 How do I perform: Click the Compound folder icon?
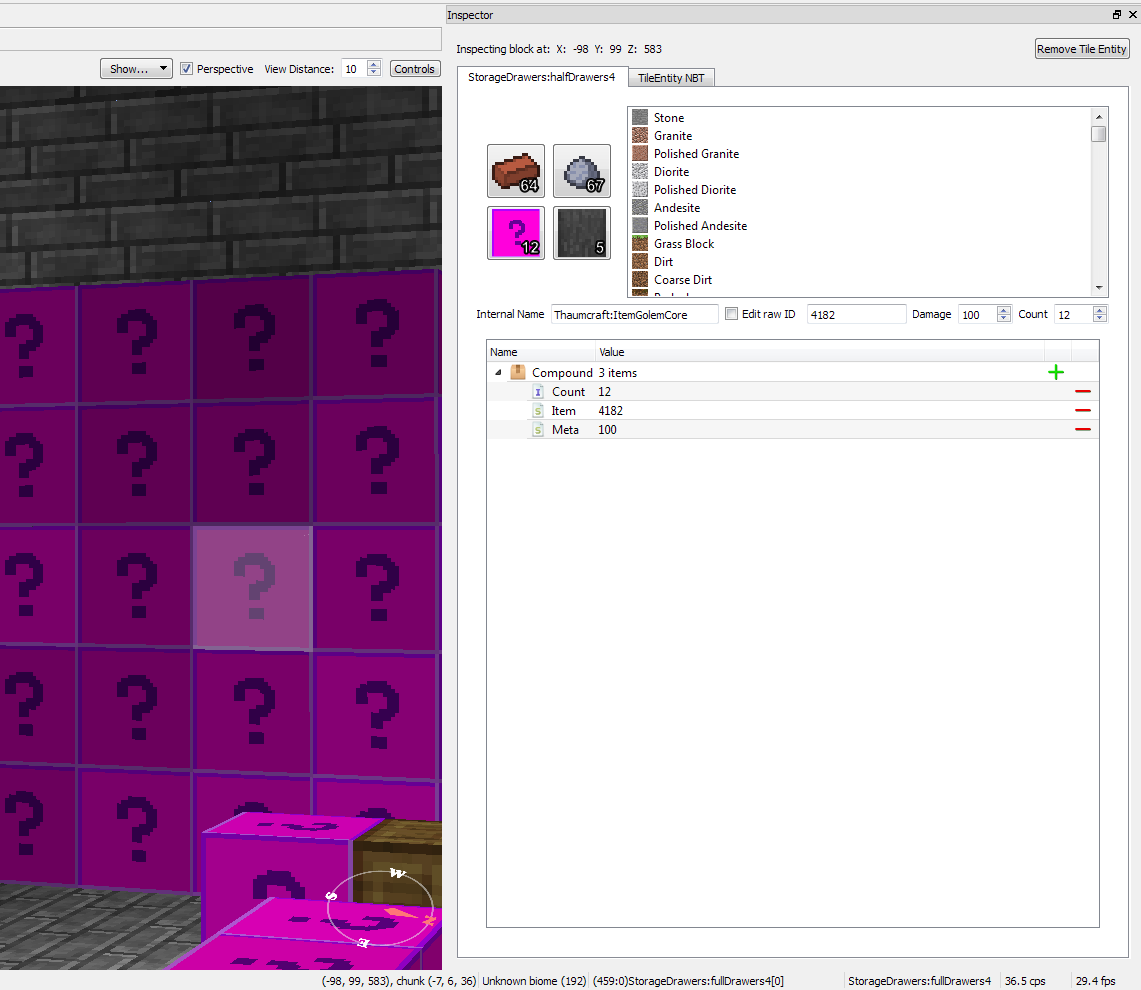(x=517, y=372)
